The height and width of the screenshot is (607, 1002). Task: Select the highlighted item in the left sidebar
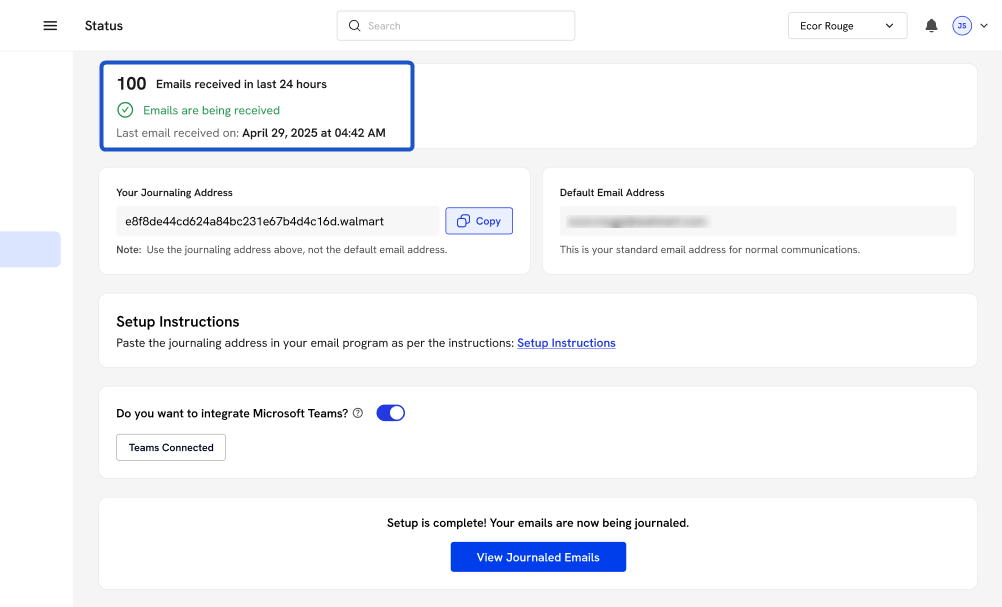point(30,249)
